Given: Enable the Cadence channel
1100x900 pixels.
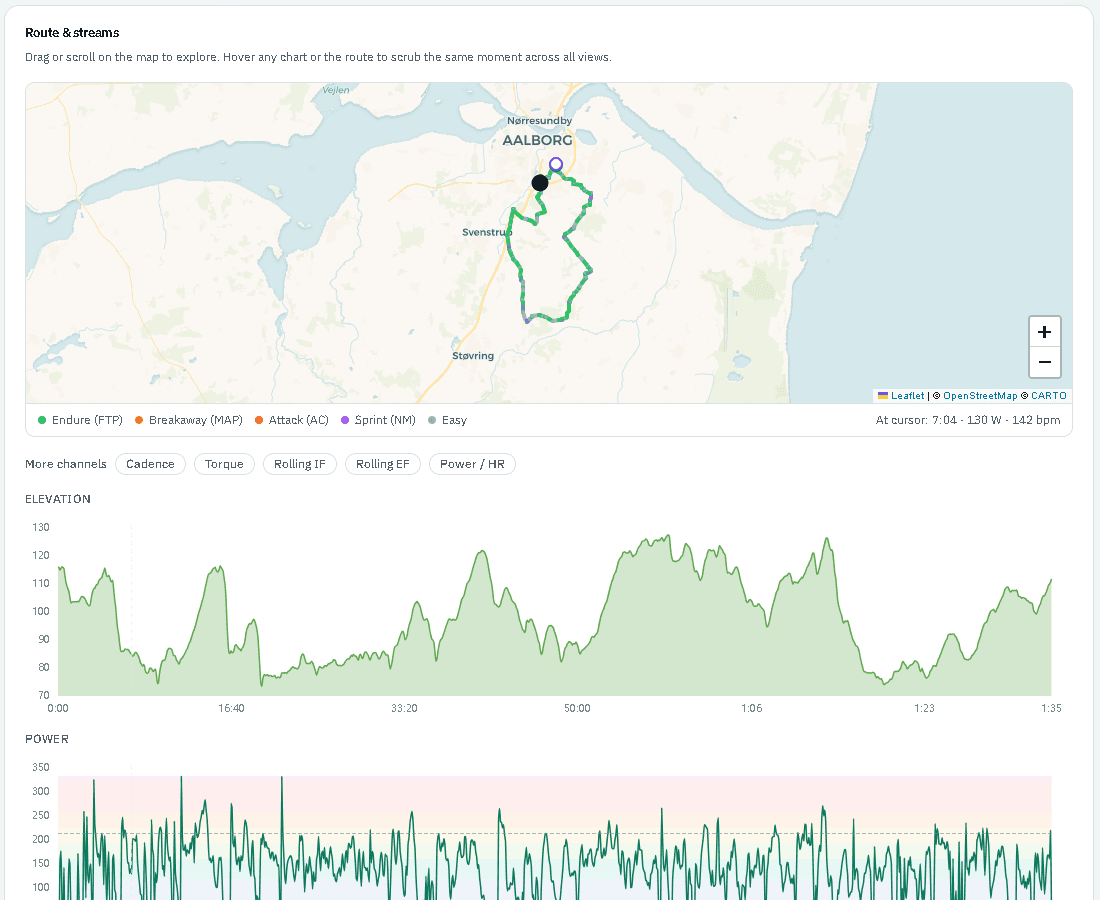Looking at the screenshot, I should (150, 464).
